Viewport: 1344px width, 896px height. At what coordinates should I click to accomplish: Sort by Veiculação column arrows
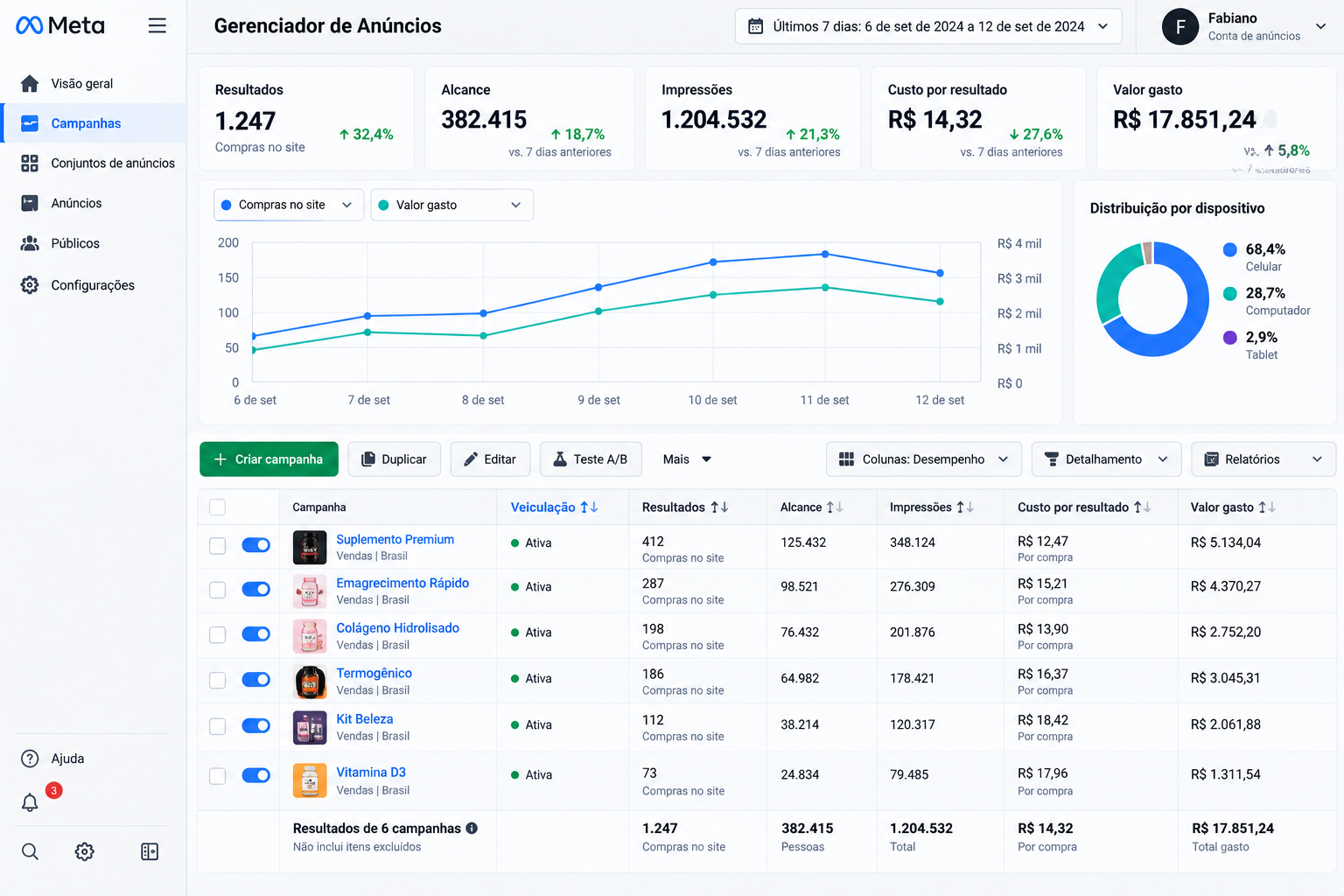click(x=589, y=507)
